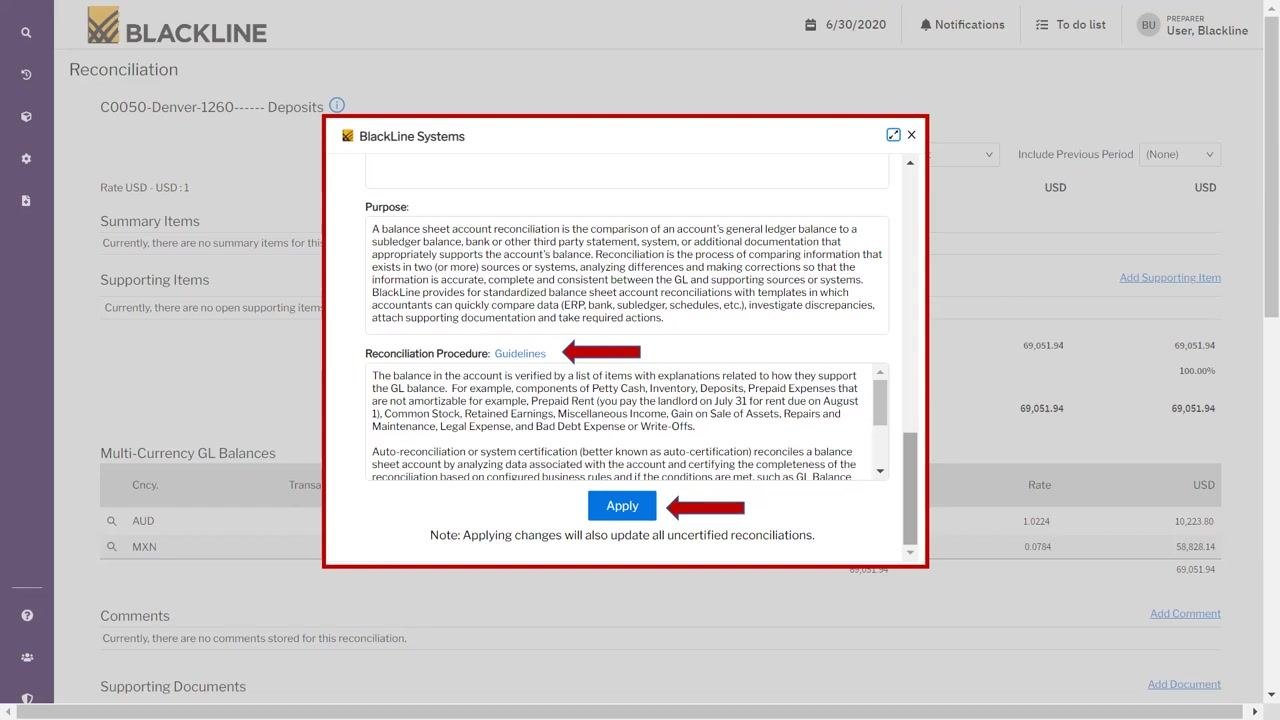Open the 6/30/2020 period calendar
This screenshot has height=720, width=1280.
845,25
